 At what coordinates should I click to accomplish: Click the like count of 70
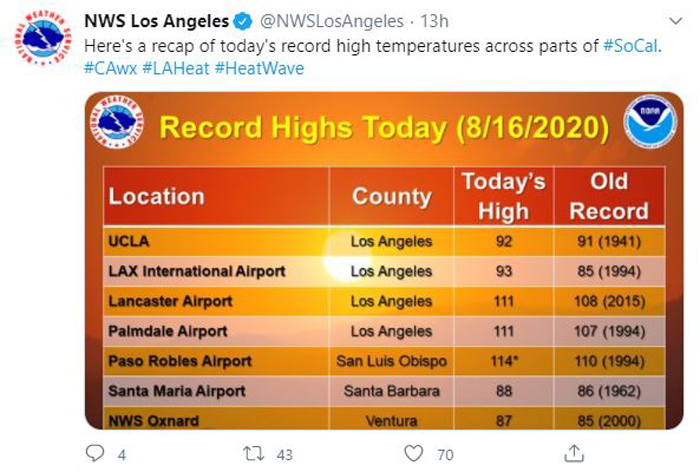point(445,455)
